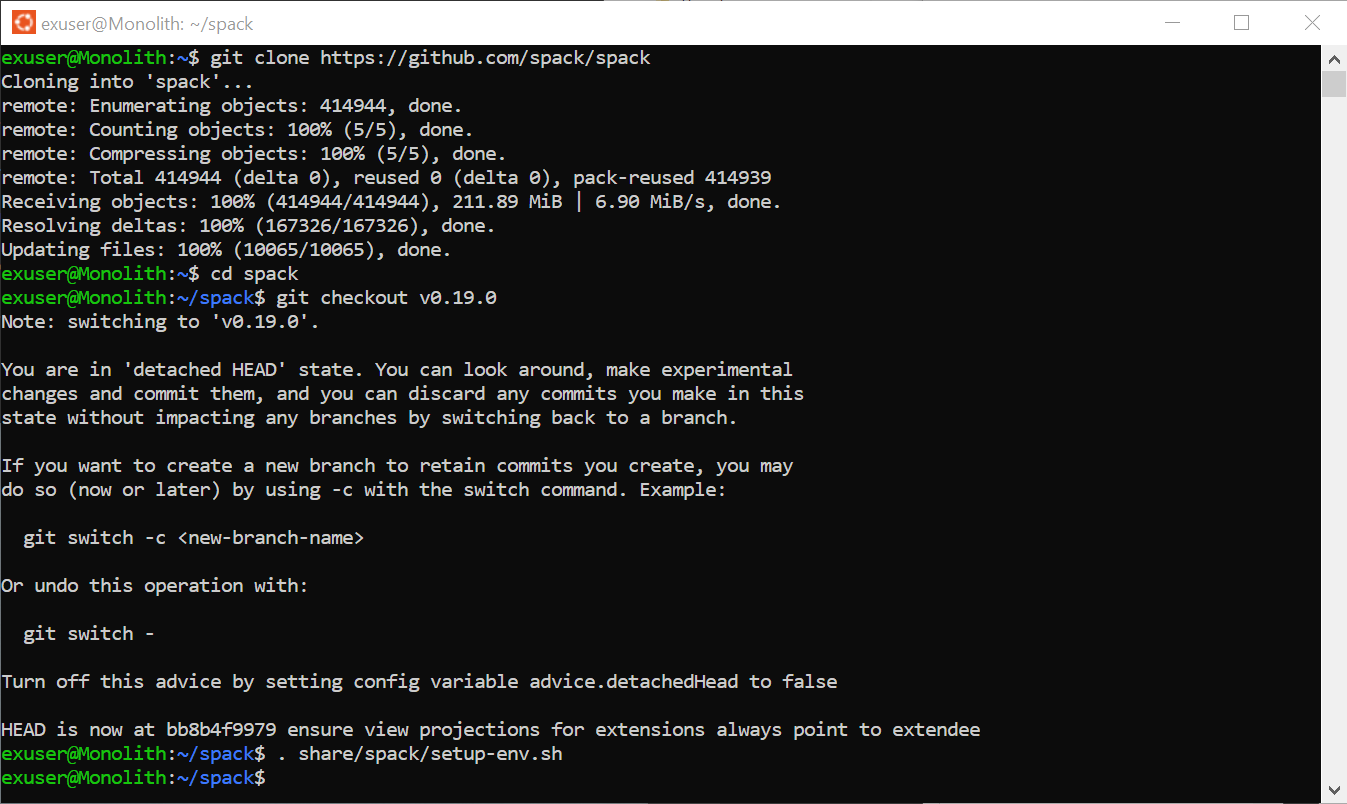Click the window title 'exuser@Monolith: ~/spack'
The width and height of the screenshot is (1347, 804).
click(147, 23)
